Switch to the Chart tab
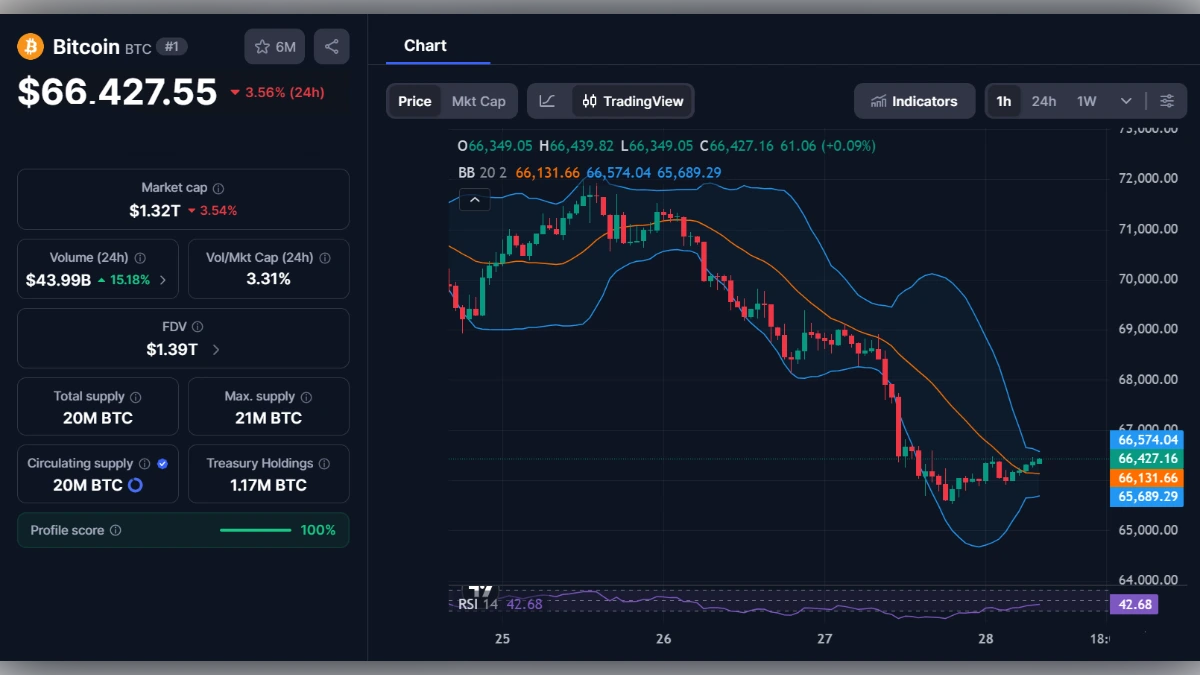This screenshot has width=1200, height=675. click(425, 45)
